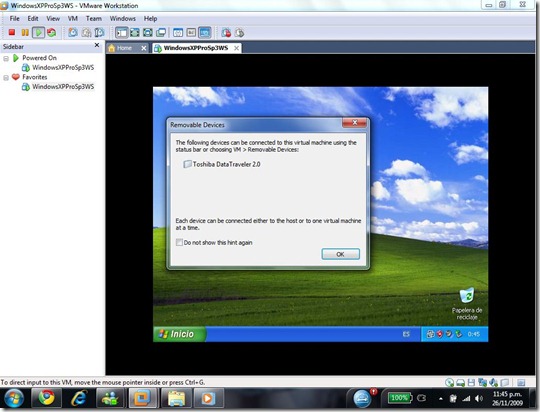Toggle the Show/Hide Sidebar toolbar icon

coord(122,33)
